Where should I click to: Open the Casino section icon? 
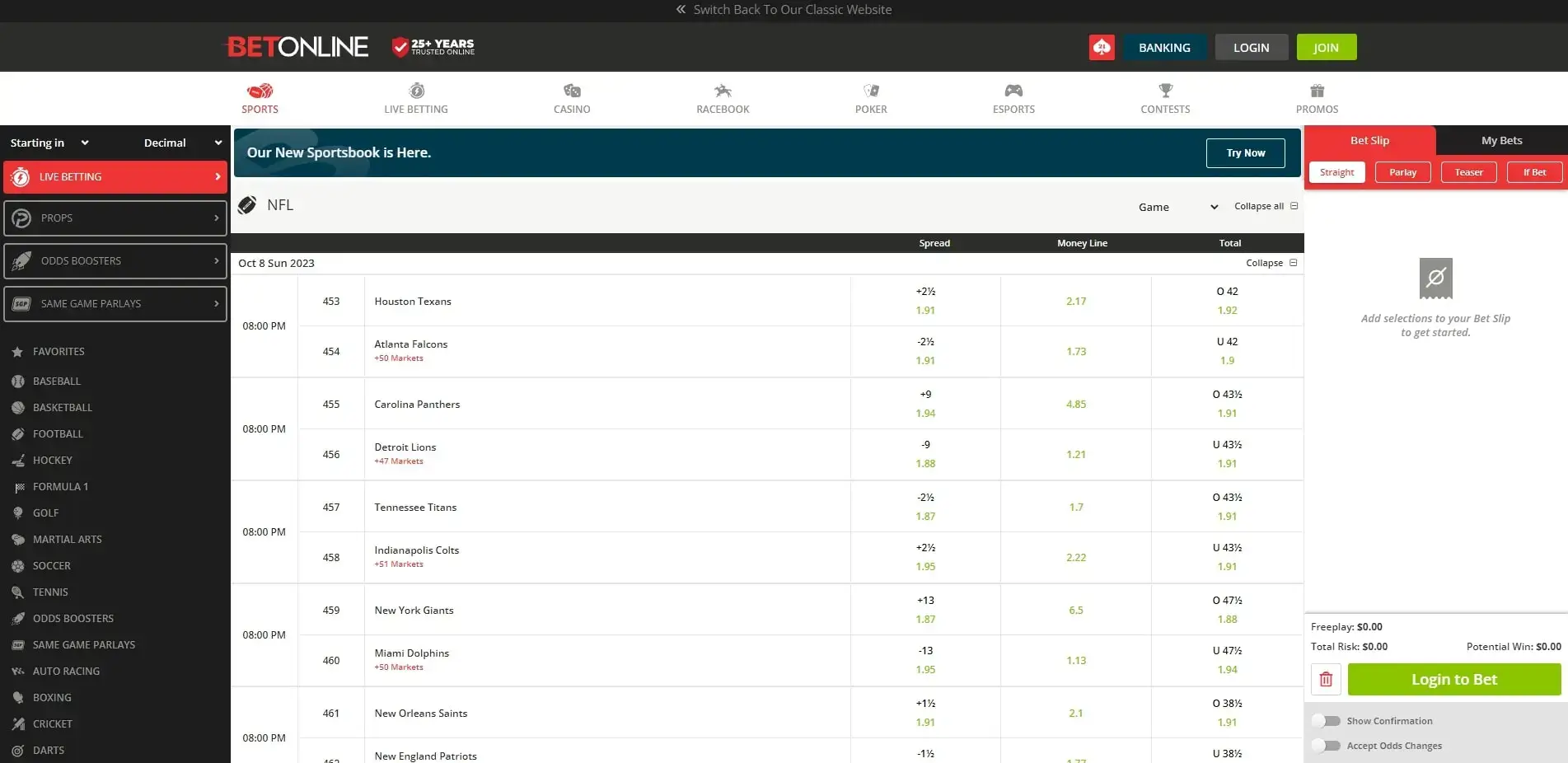coord(570,91)
